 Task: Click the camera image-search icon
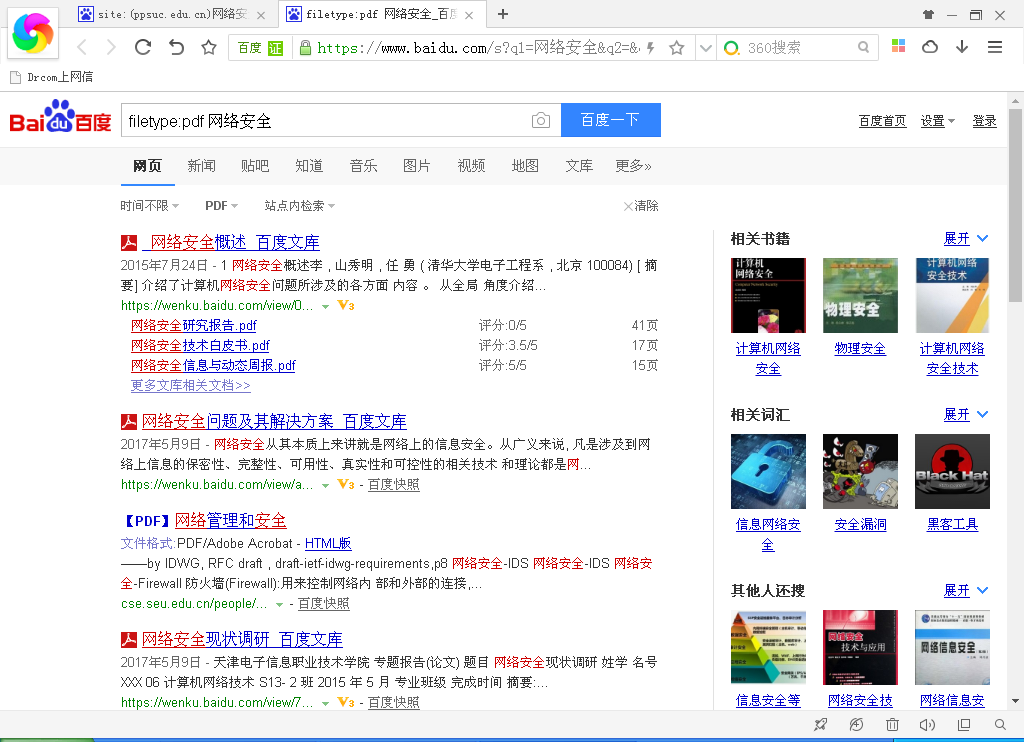(541, 120)
